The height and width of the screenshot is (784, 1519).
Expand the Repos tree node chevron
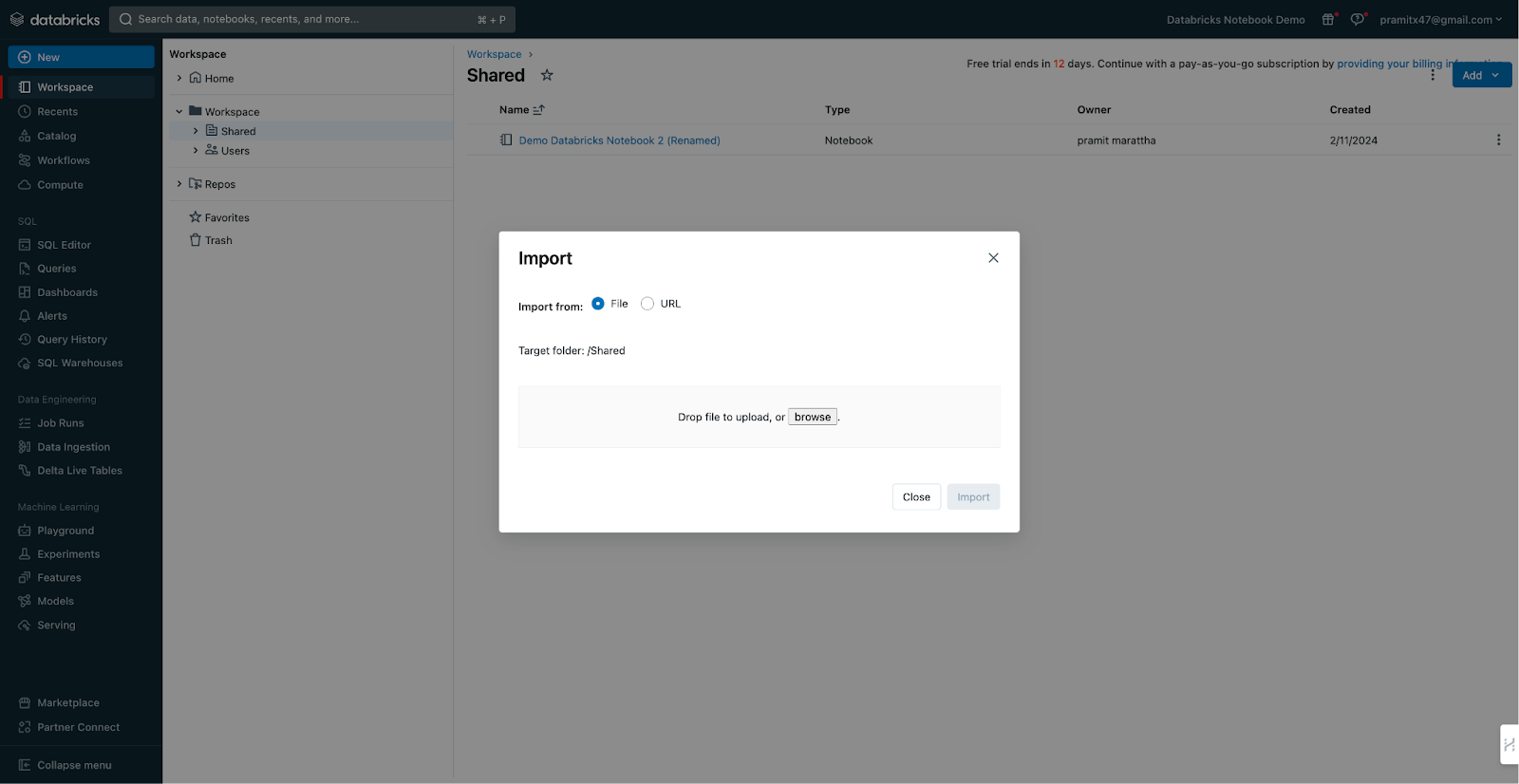(x=178, y=184)
